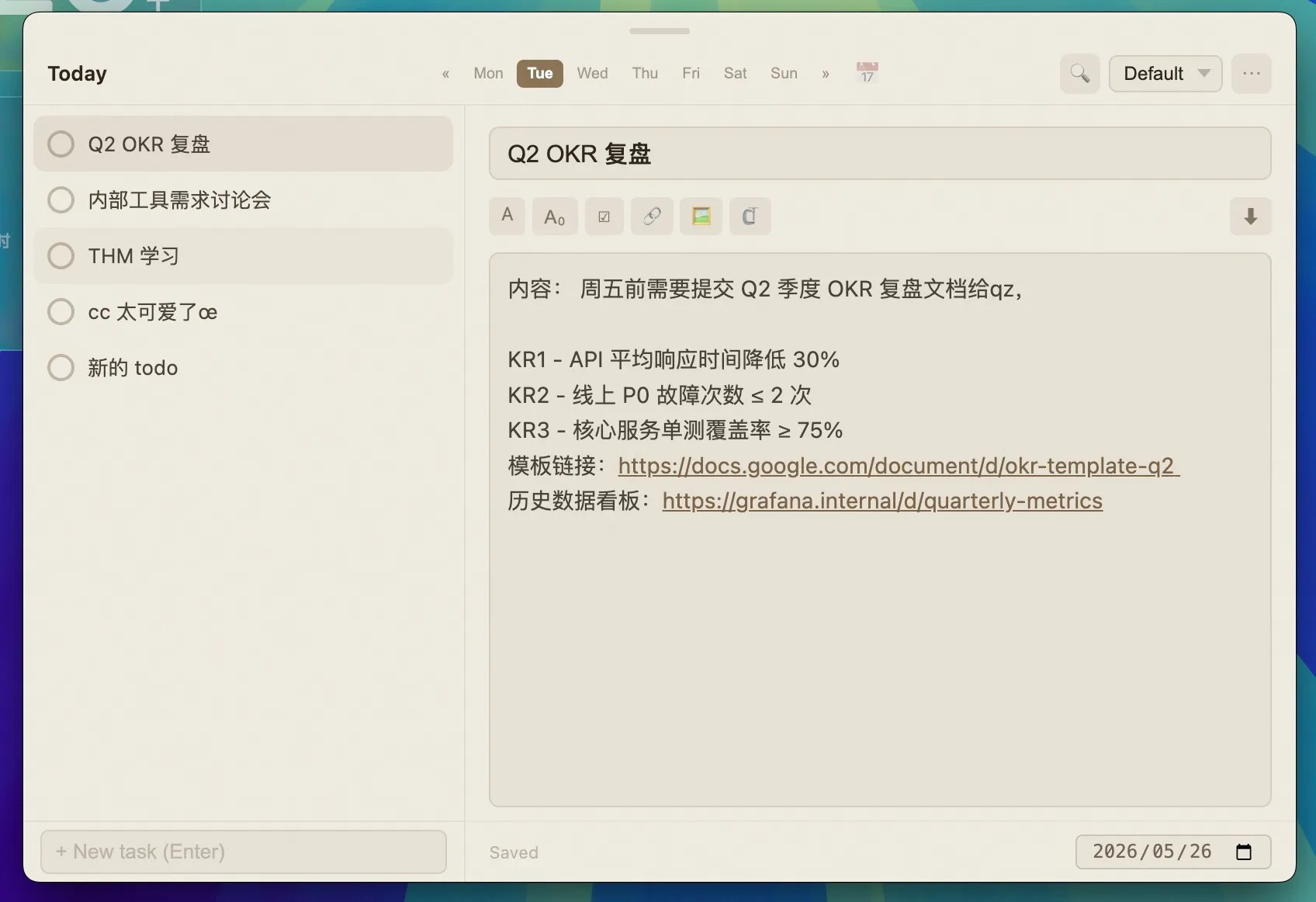1316x902 pixels.
Task: Click the Saved status text
Action: (514, 852)
